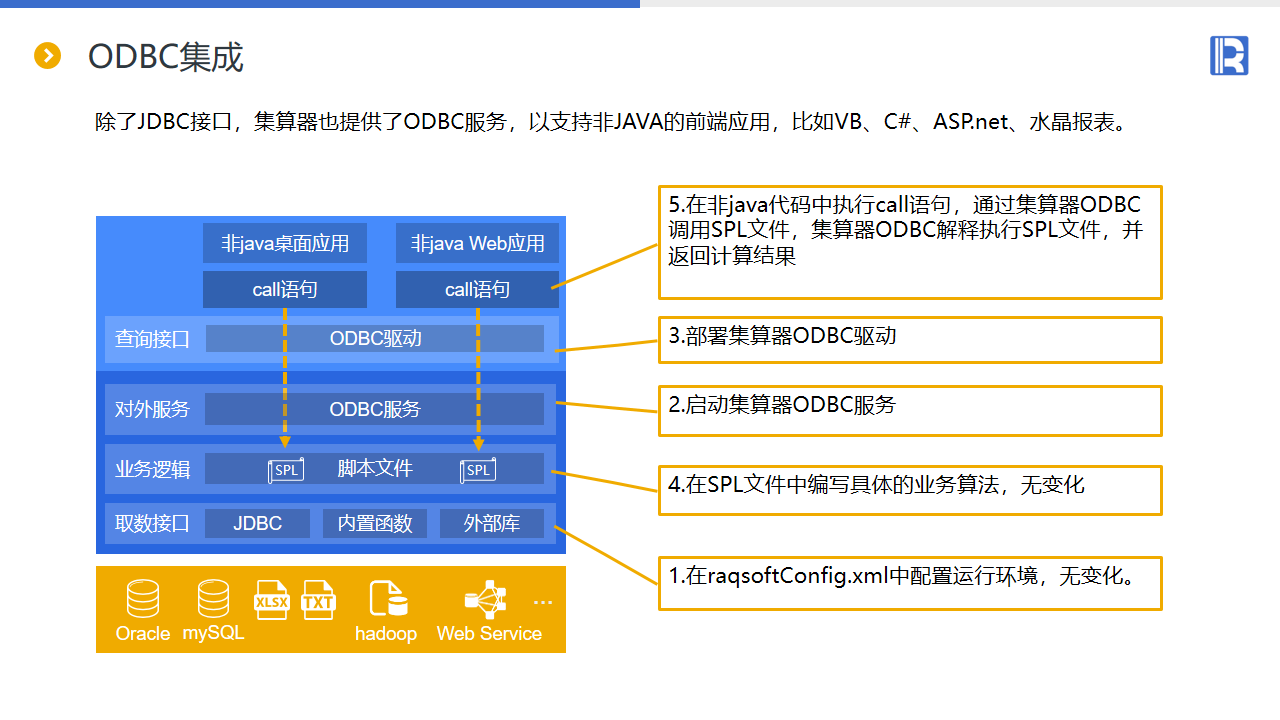The height and width of the screenshot is (720, 1280).
Task: Click the hadoop label text
Action: (x=386, y=634)
